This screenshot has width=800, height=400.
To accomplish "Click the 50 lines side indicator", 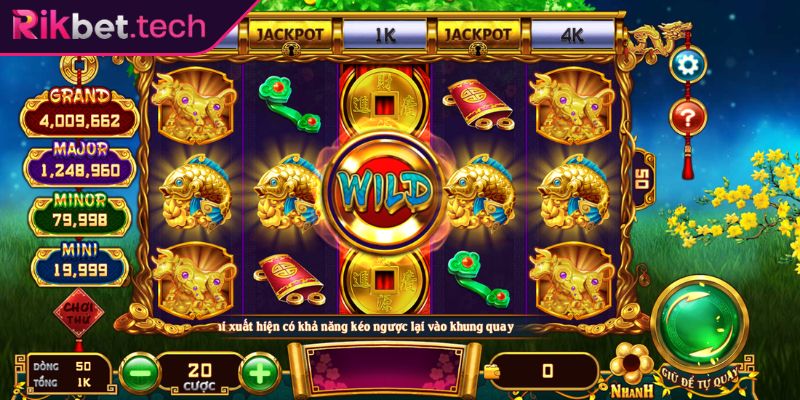I will [642, 180].
